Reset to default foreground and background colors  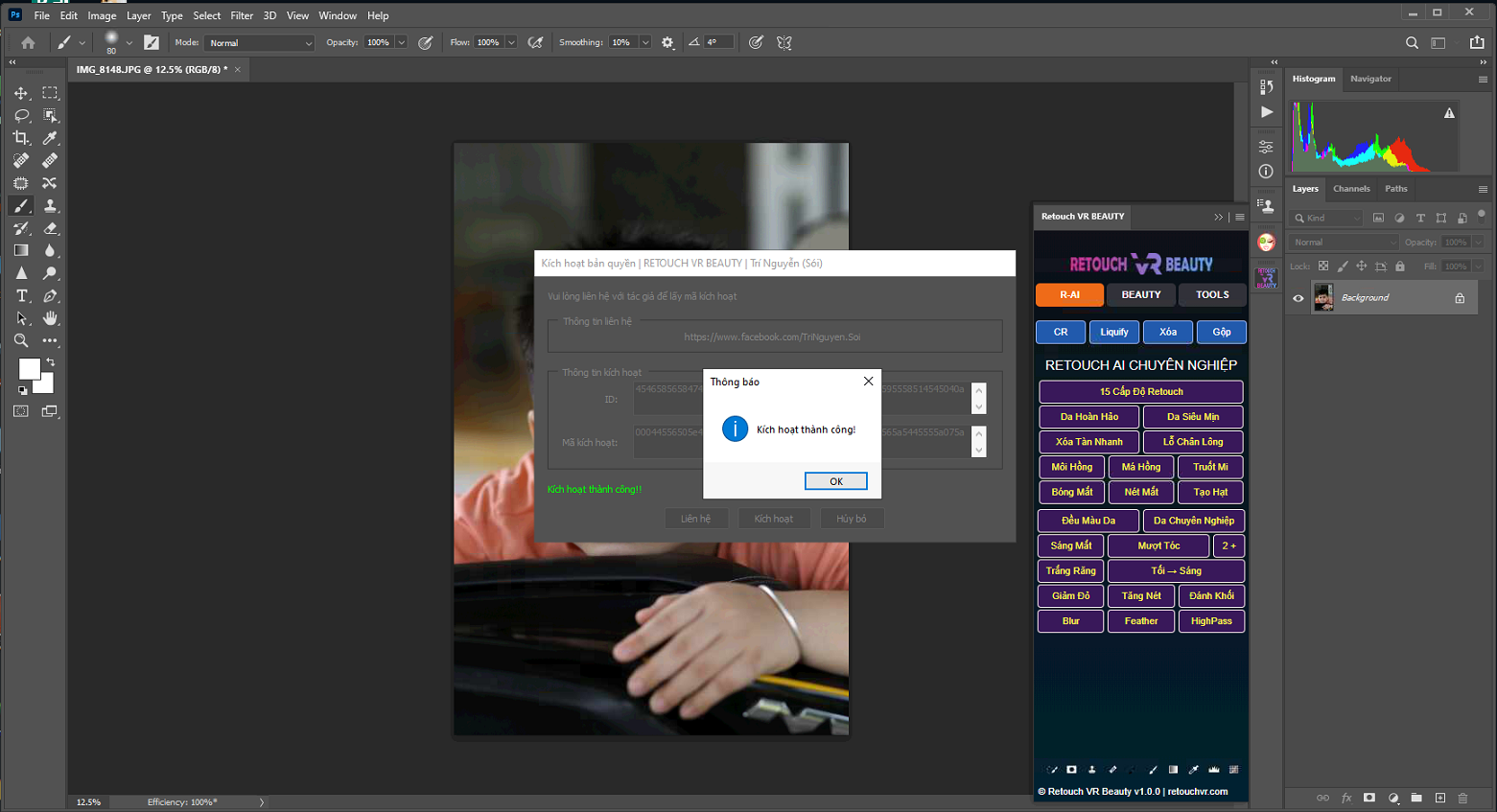[22, 390]
